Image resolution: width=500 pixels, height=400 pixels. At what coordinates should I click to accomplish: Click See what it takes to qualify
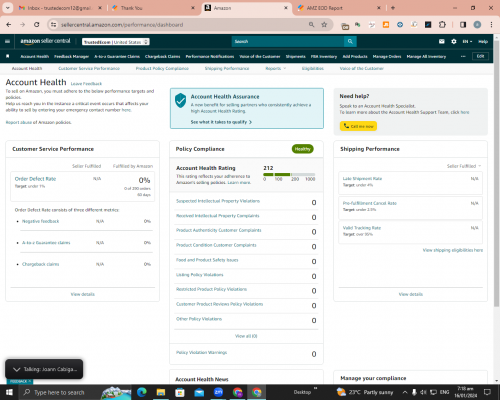point(221,122)
